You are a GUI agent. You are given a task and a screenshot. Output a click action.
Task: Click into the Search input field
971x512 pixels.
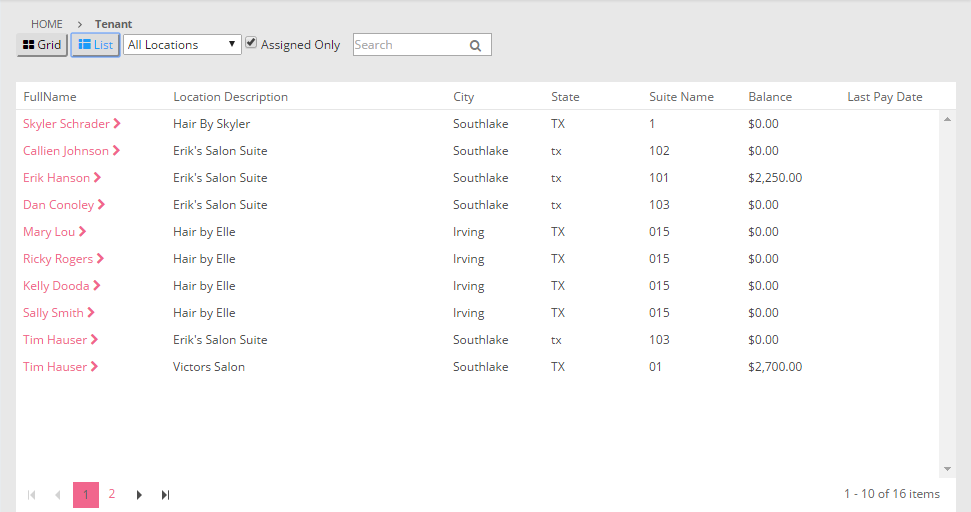click(408, 45)
